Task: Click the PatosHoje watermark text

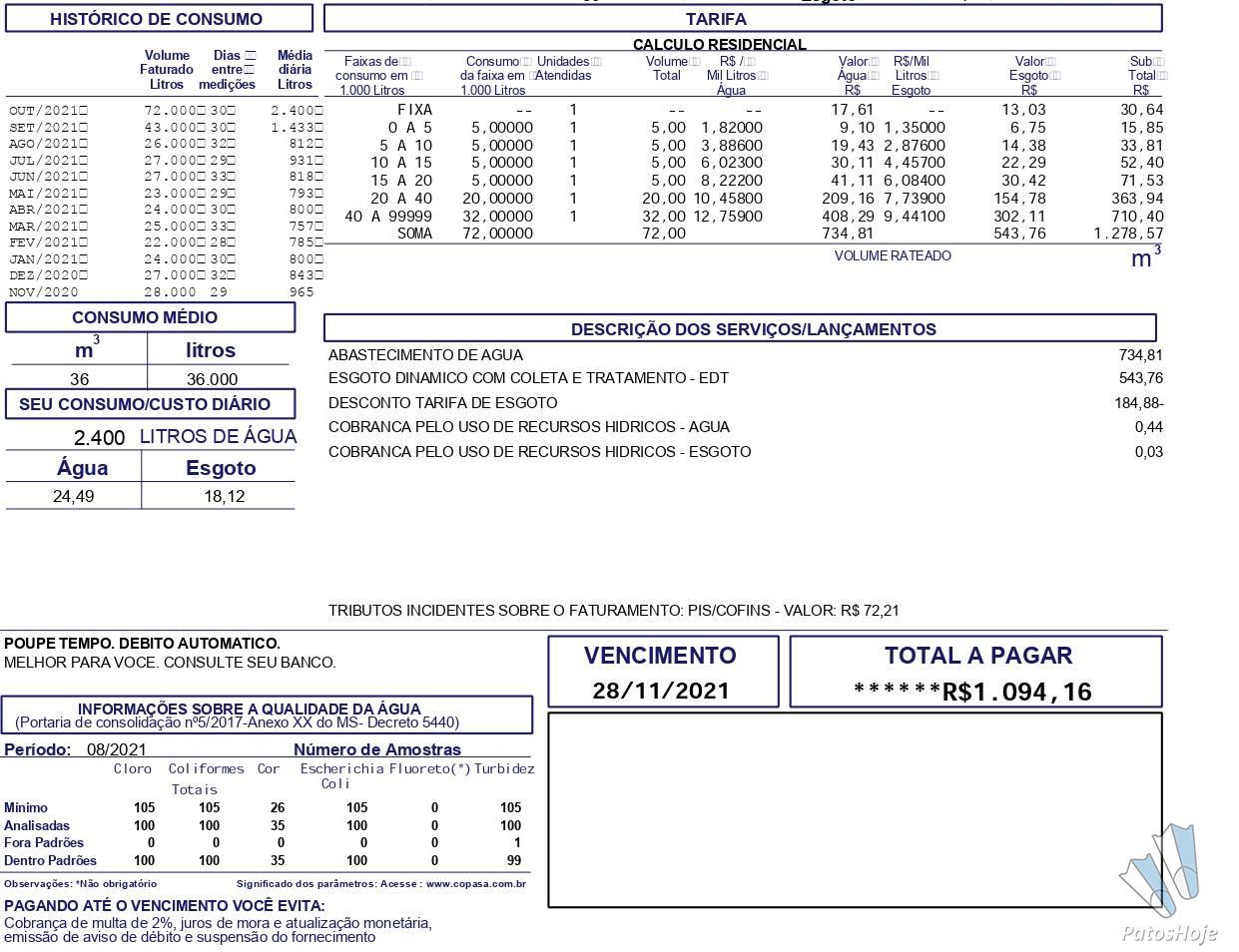Action: coord(1169,934)
